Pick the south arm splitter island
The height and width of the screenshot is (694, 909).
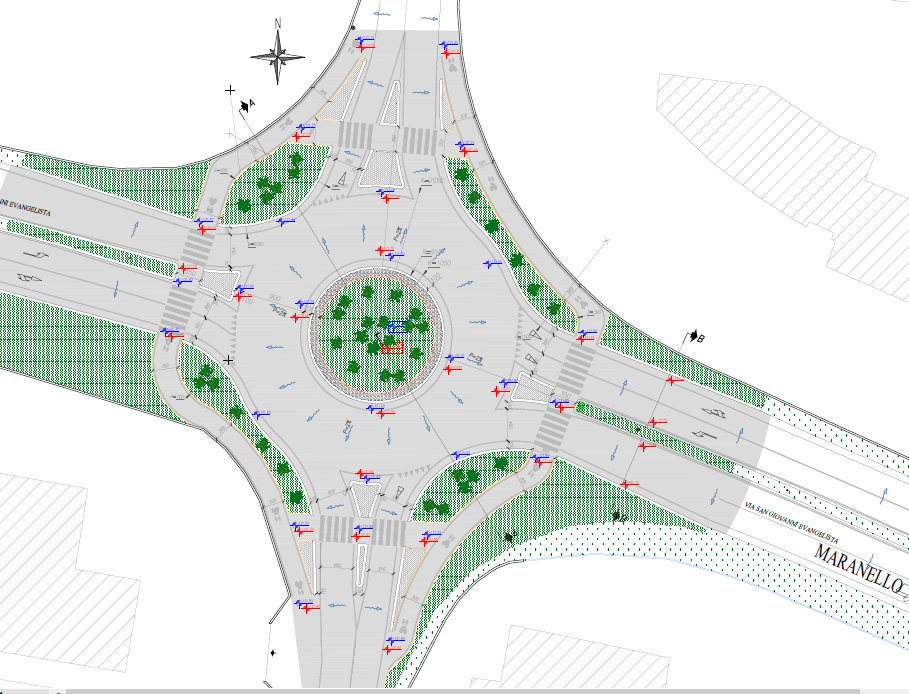click(x=364, y=496)
